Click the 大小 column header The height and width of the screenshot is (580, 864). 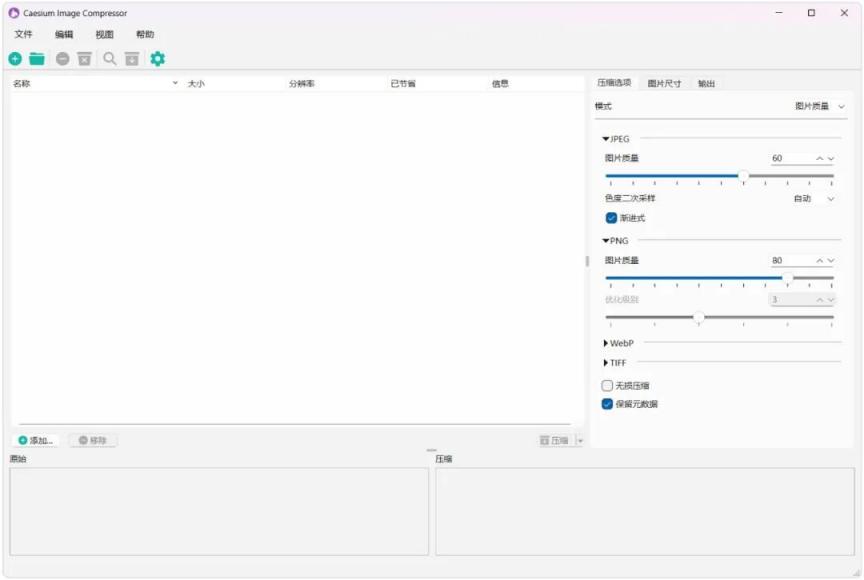196,84
